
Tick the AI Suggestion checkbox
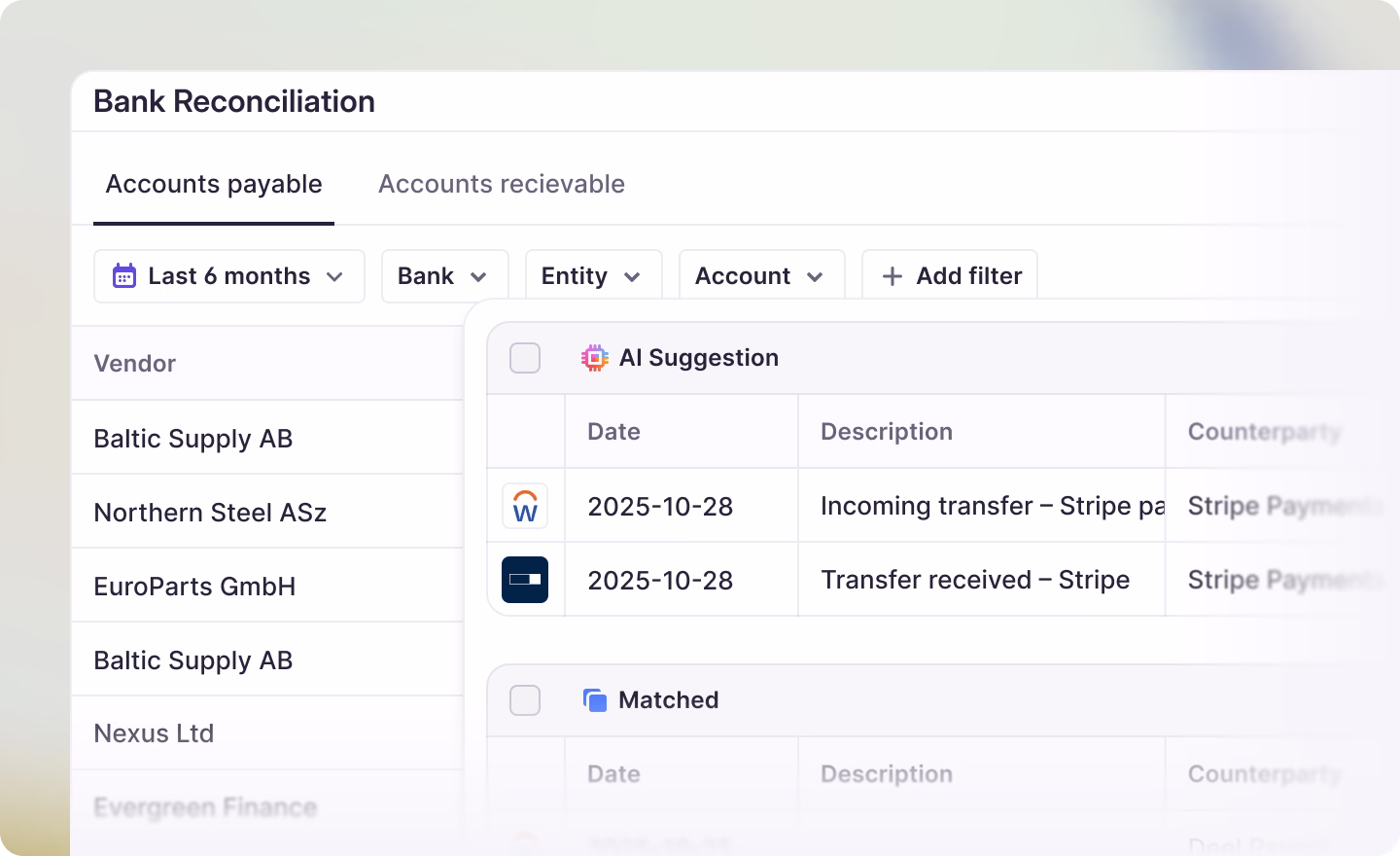[525, 358]
